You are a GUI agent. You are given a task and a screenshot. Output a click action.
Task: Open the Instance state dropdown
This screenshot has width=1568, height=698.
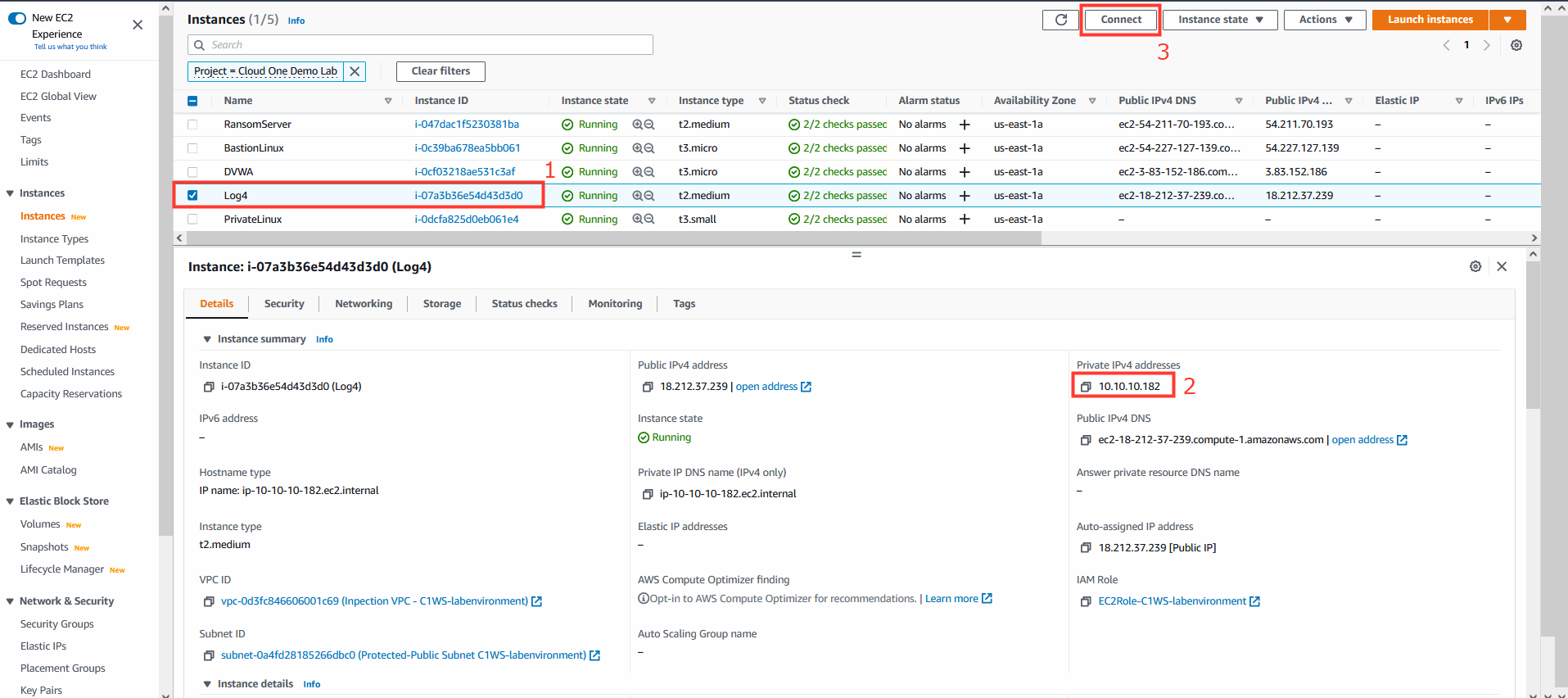point(1221,20)
